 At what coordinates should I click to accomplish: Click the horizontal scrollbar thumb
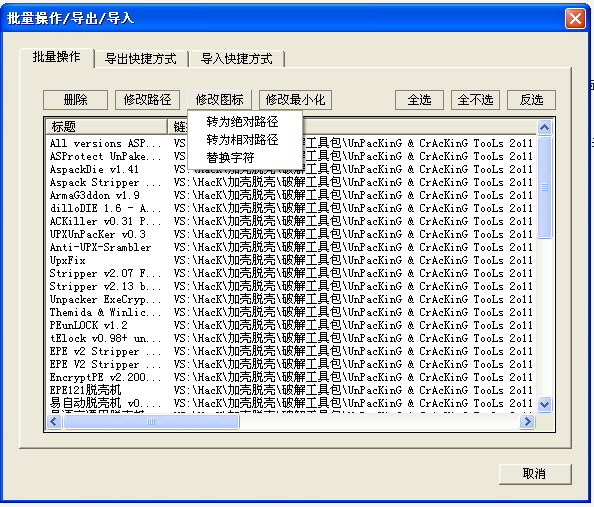(x=151, y=421)
